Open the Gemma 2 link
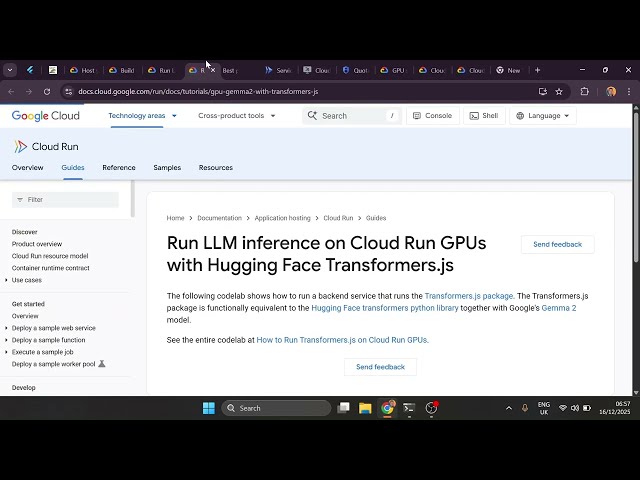The image size is (640, 480). coord(559,308)
